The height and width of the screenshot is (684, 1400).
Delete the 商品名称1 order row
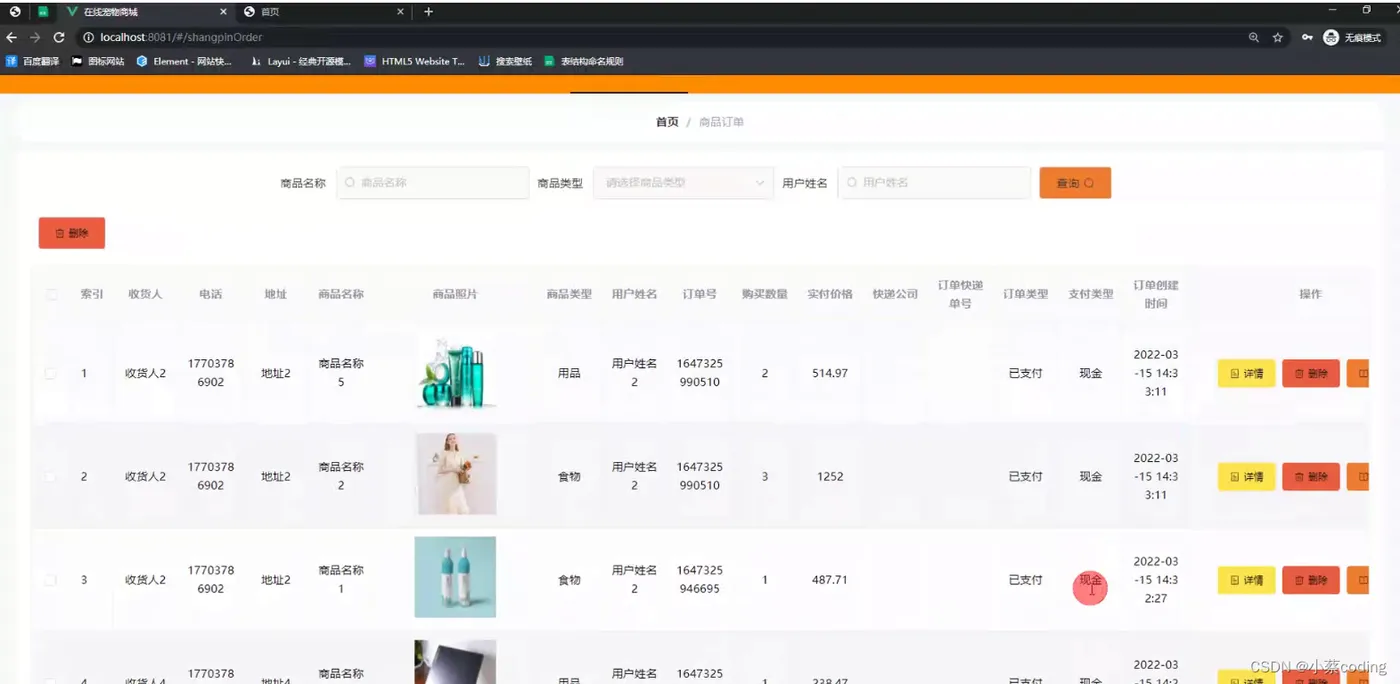[x=1311, y=580]
